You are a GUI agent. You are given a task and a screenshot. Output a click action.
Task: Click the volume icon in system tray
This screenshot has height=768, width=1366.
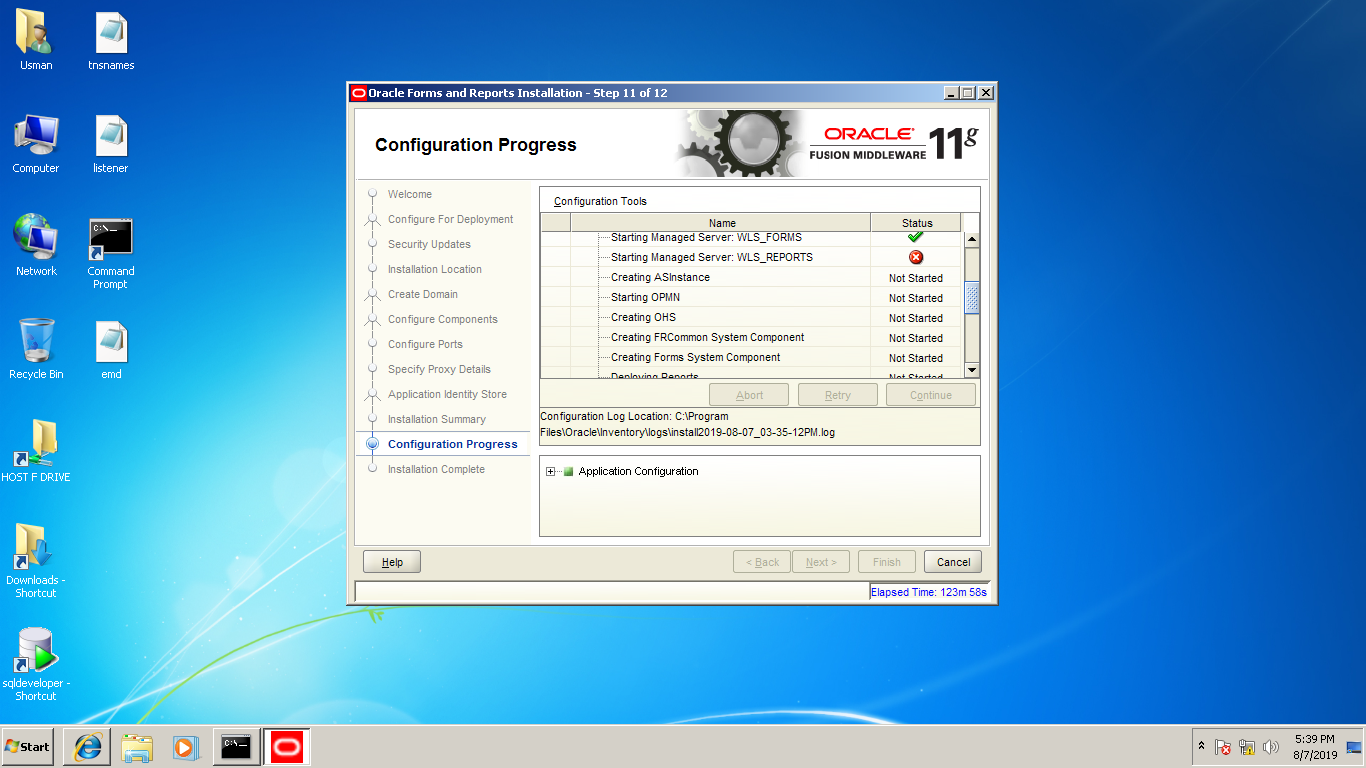pos(1272,747)
